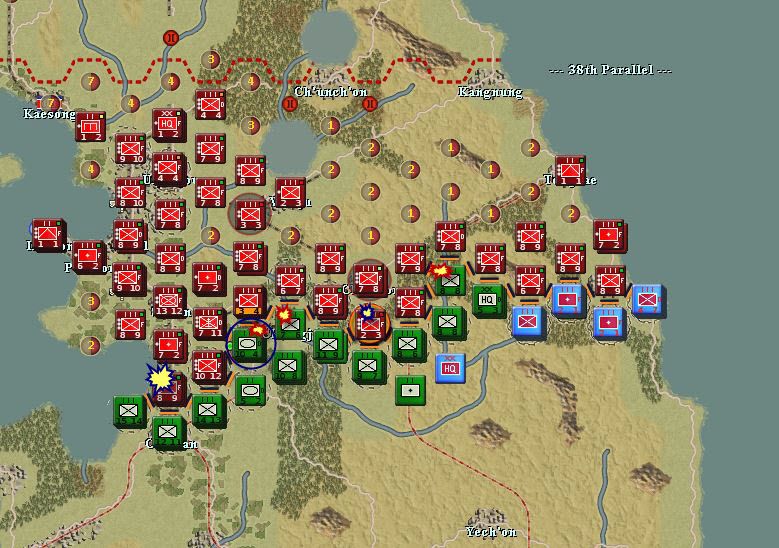Click the red infantry unit labeled 8 10

point(130,193)
